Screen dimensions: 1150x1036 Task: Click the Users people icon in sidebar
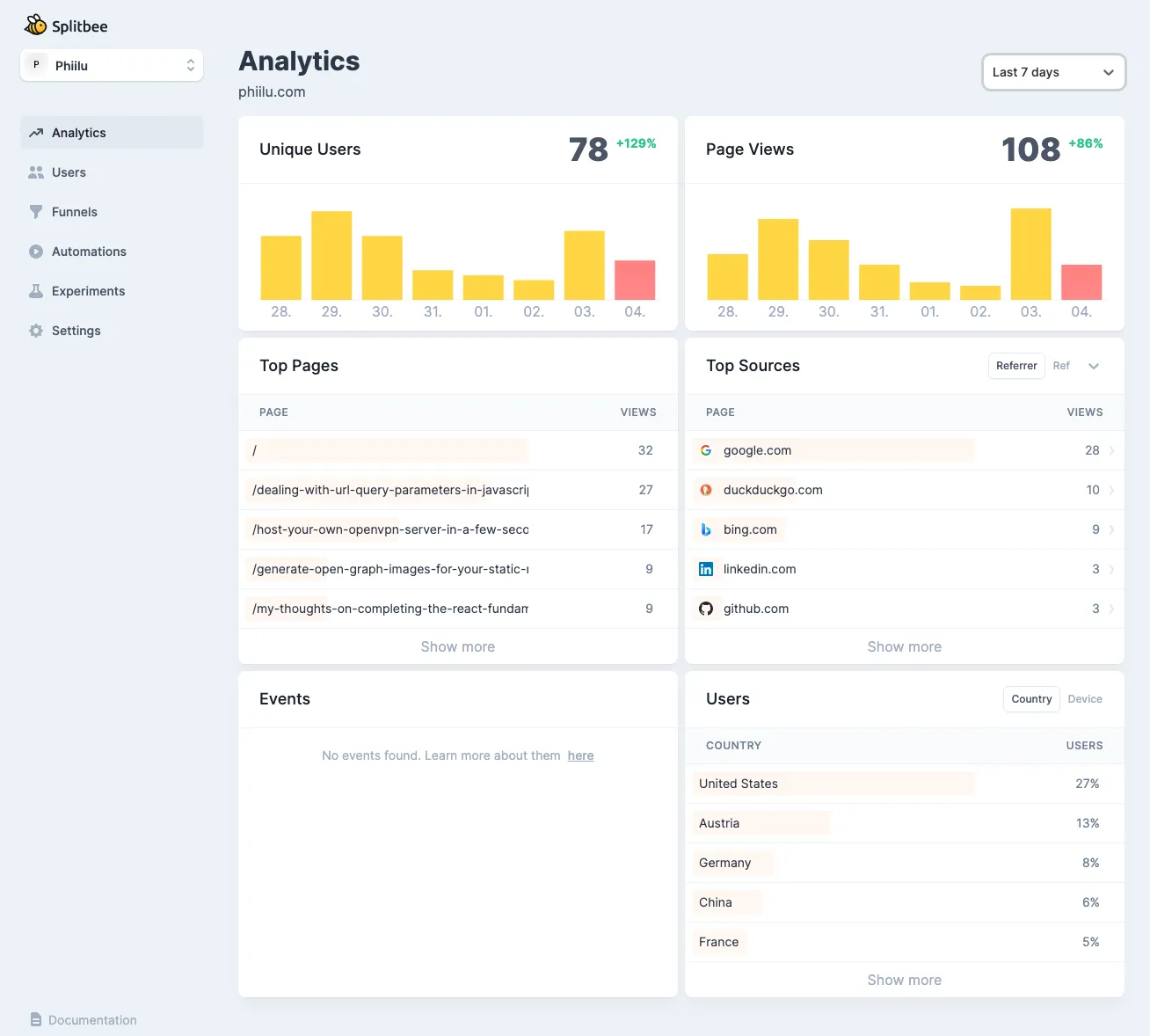tap(36, 172)
